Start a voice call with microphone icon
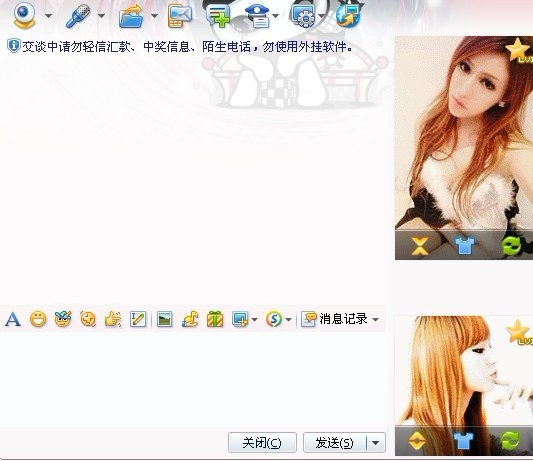The width and height of the screenshot is (533, 461). tap(79, 16)
